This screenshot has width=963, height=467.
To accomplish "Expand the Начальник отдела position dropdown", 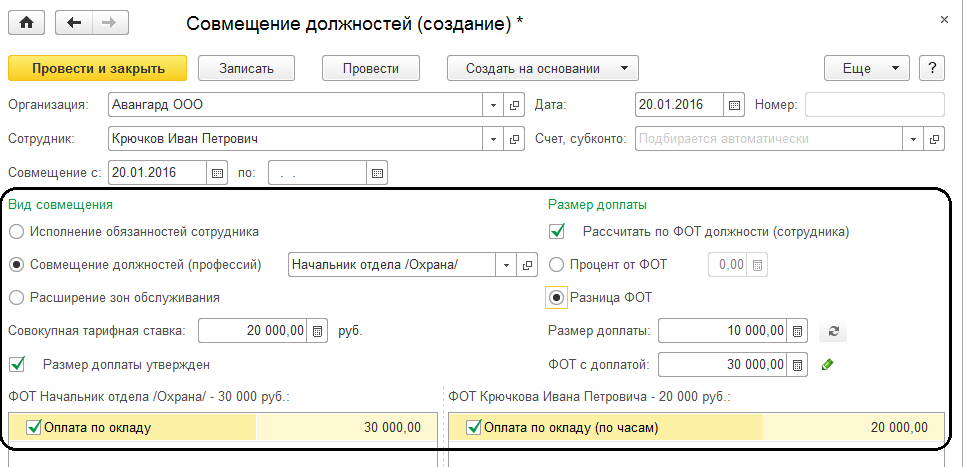I will pyautogui.click(x=506, y=265).
